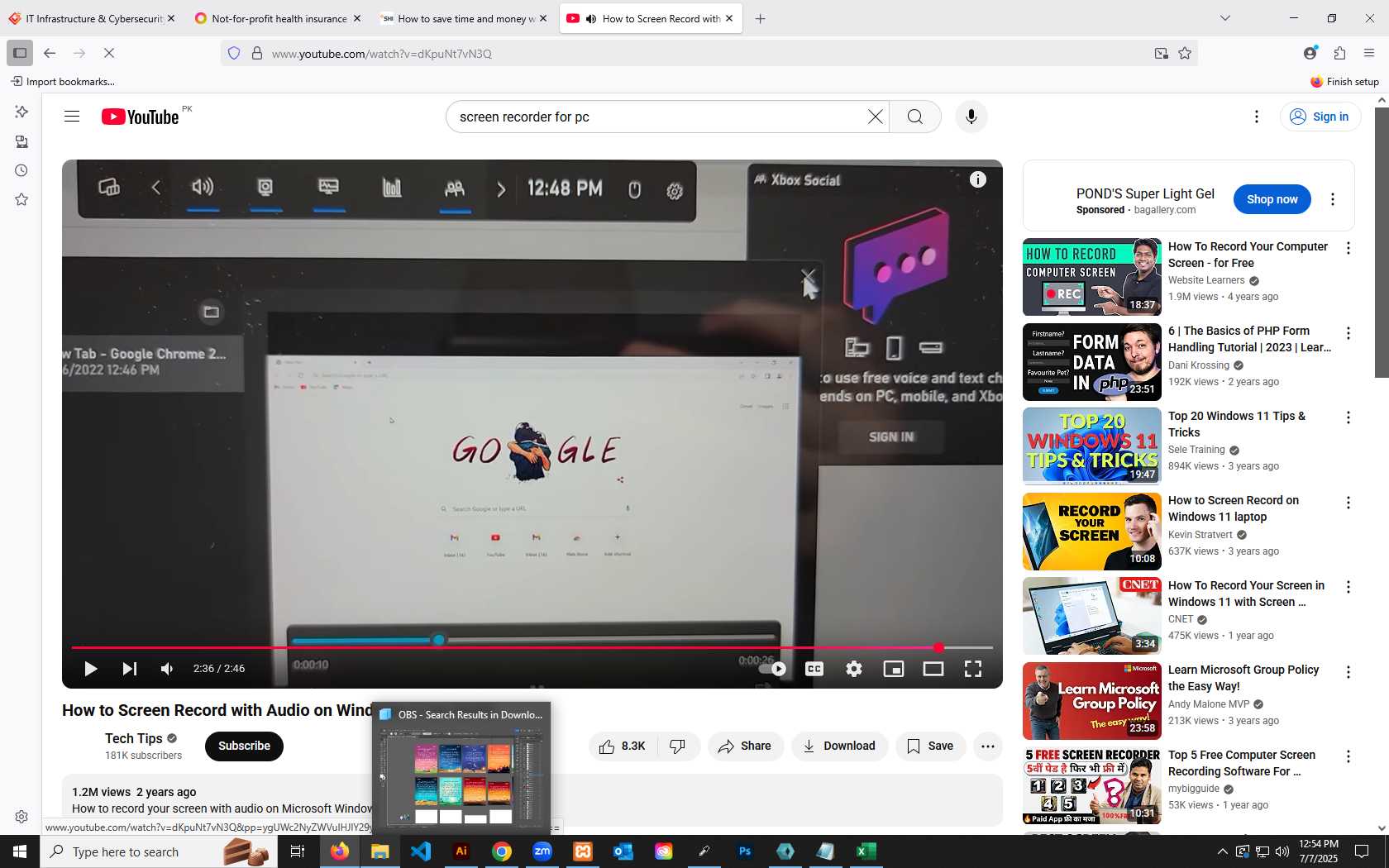Dislike this video

[678, 746]
